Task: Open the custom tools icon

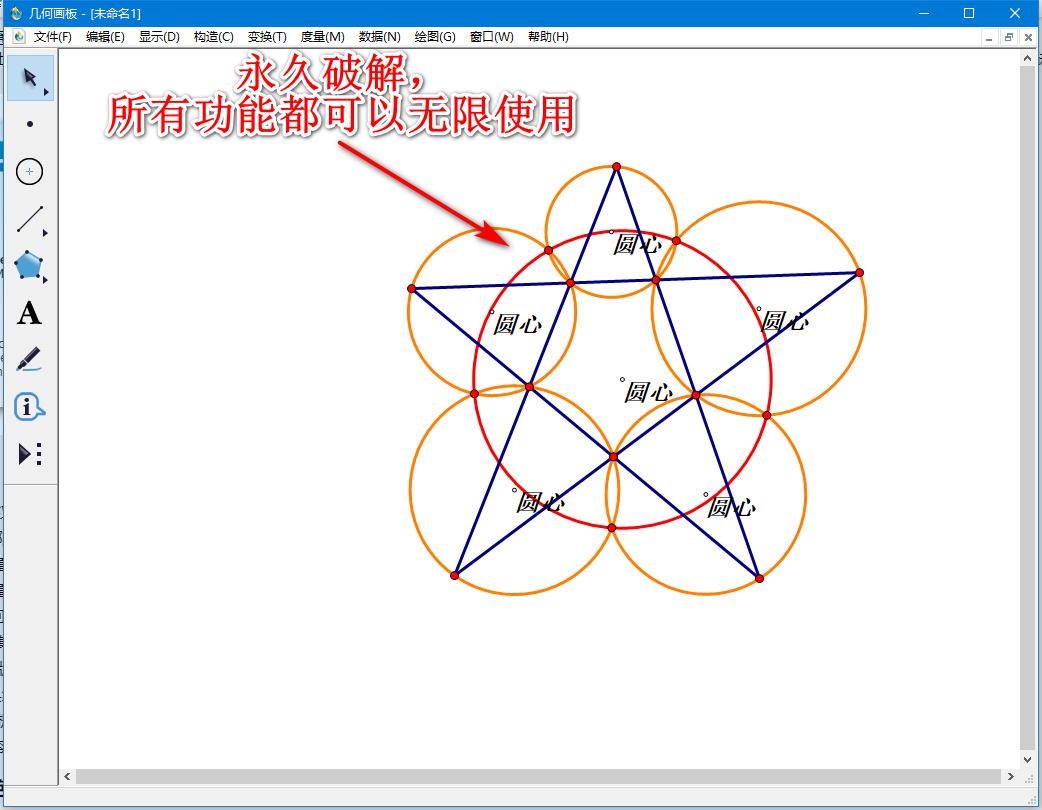Action: coord(29,453)
